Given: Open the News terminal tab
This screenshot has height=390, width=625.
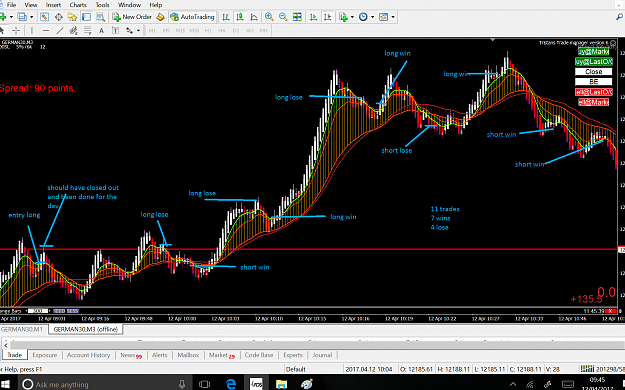Looking at the screenshot, I should 131,355.
